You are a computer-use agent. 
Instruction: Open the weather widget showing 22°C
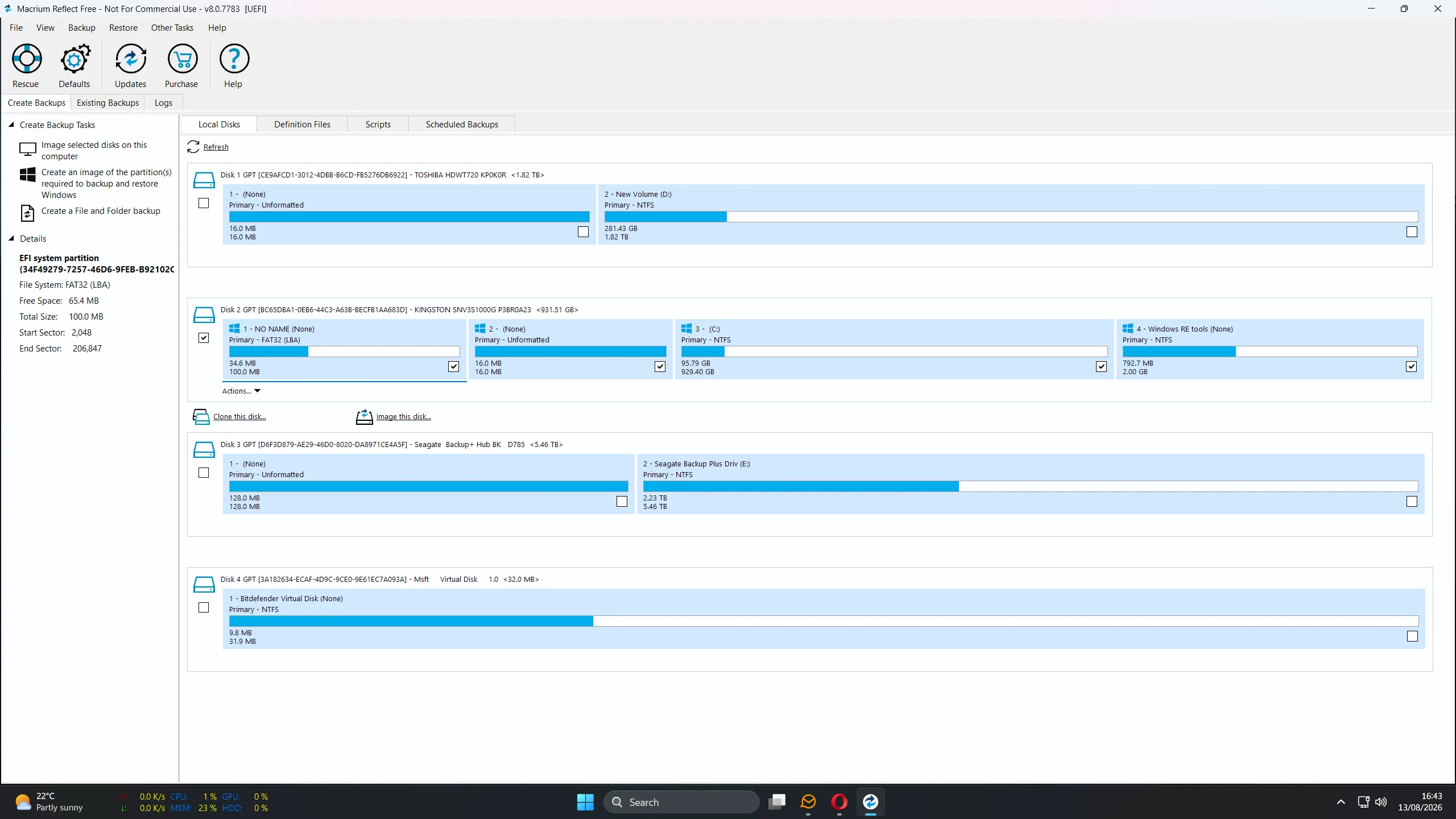coord(49,802)
